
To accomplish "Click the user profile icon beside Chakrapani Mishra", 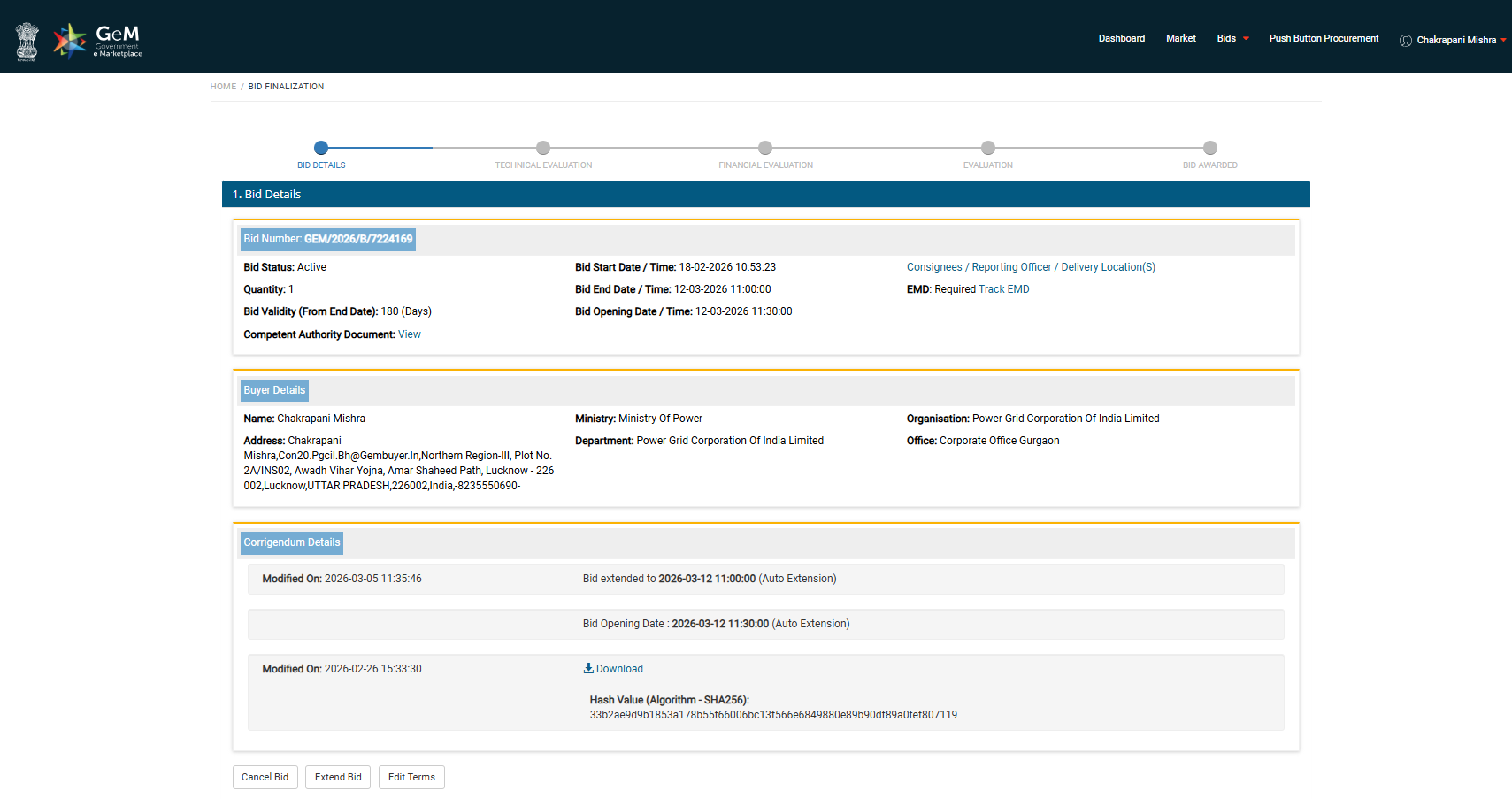I will pos(1405,41).
